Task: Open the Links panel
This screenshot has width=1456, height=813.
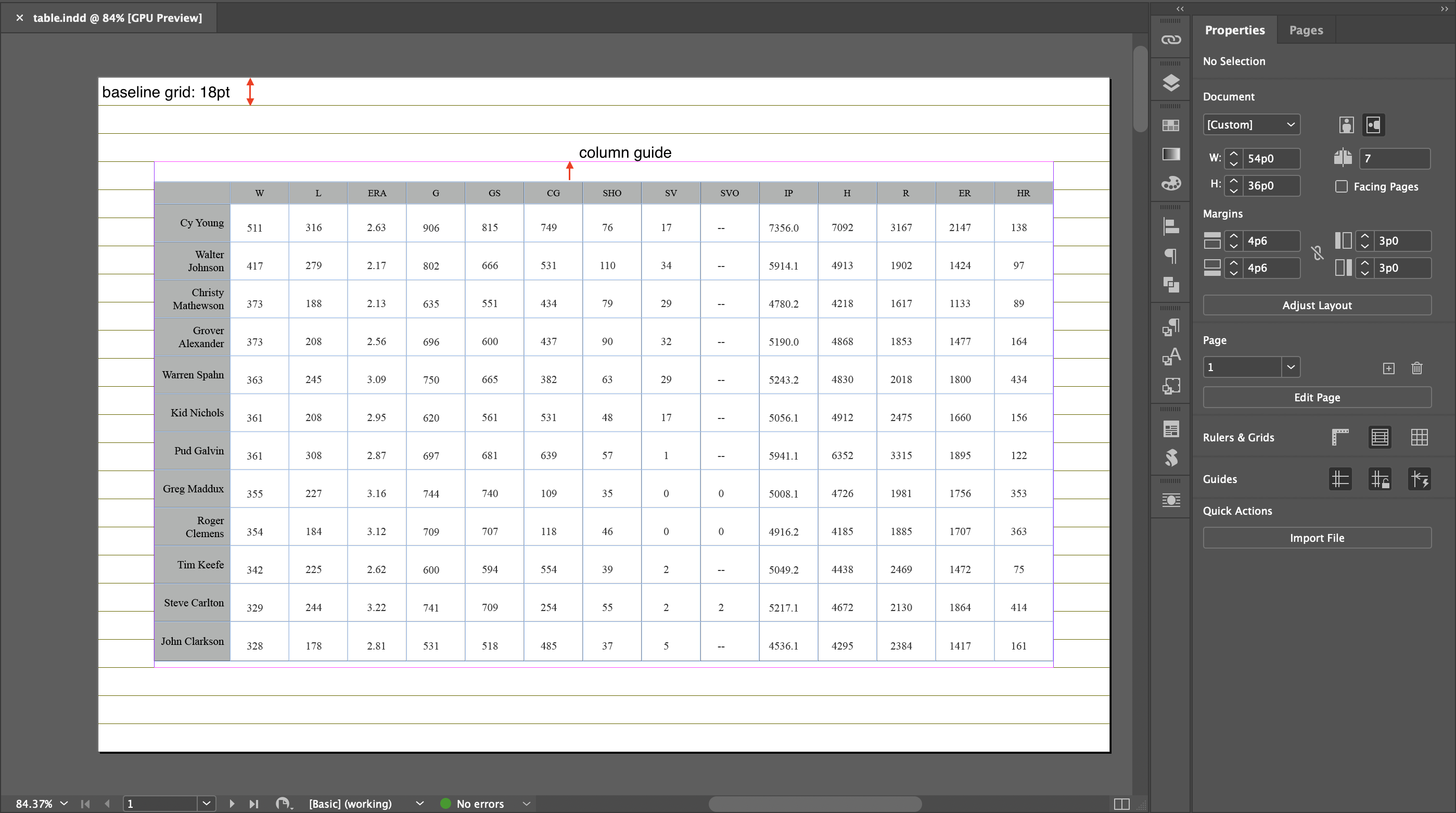Action: [1170, 40]
